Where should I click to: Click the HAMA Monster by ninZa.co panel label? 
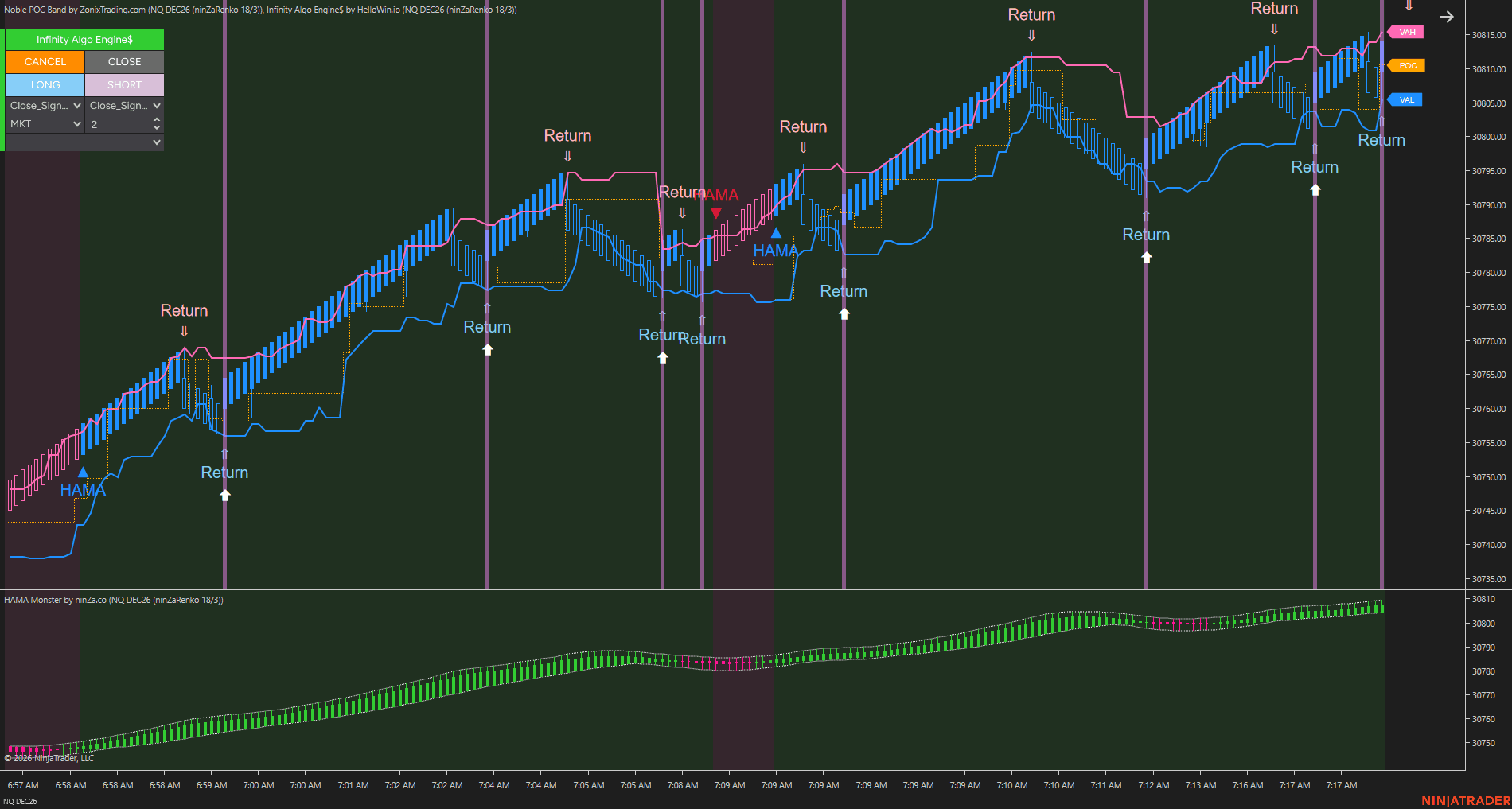114,600
